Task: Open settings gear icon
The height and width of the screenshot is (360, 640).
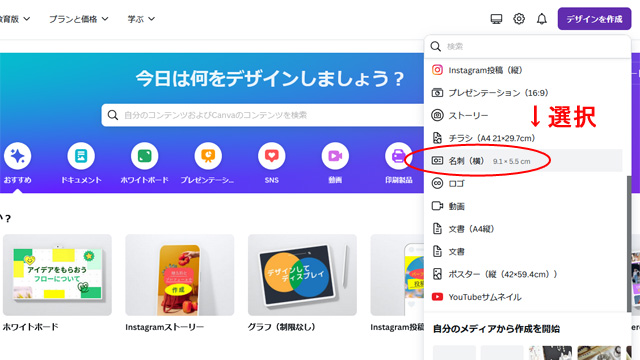Action: tap(519, 19)
